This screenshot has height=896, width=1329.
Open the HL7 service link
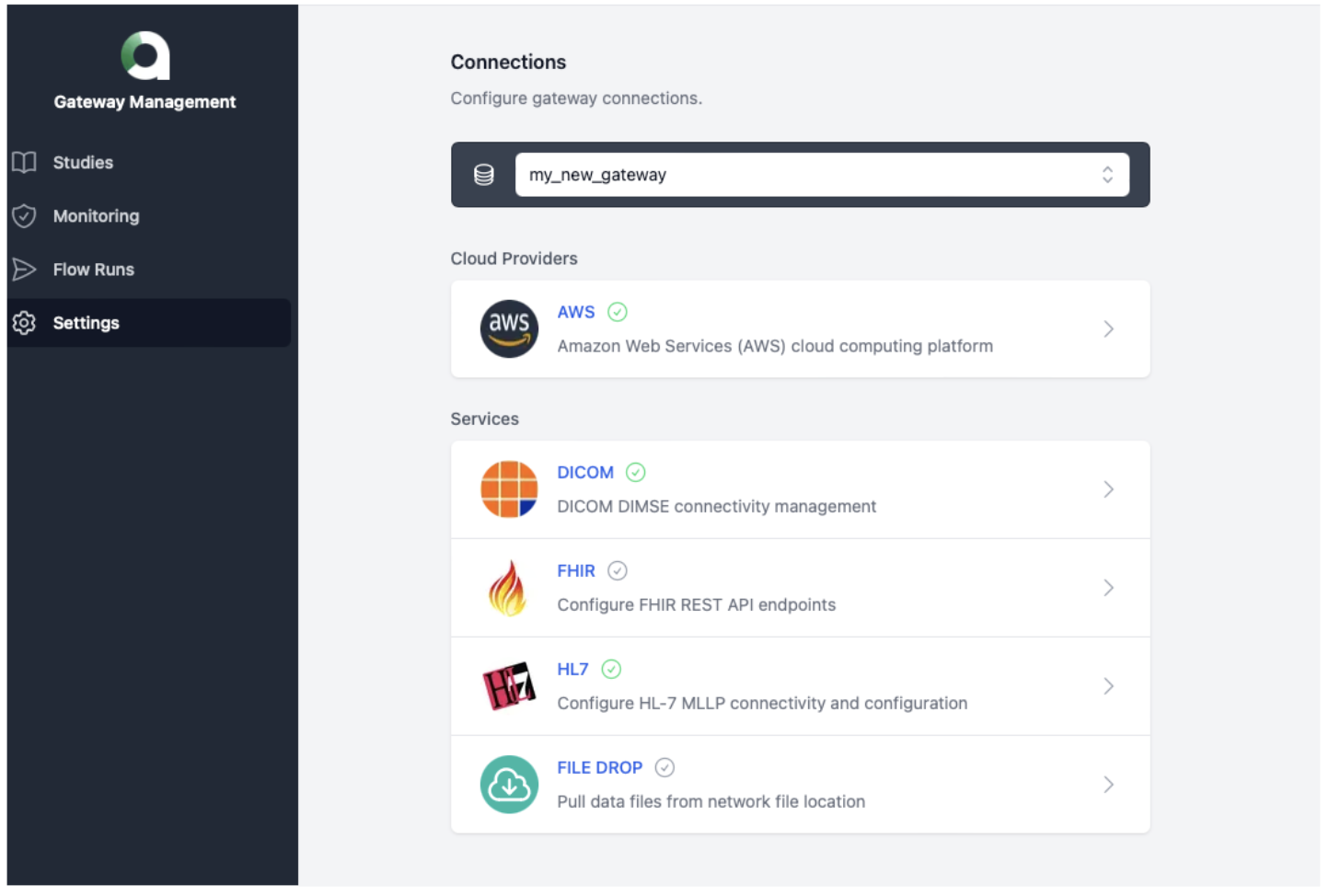pos(572,669)
